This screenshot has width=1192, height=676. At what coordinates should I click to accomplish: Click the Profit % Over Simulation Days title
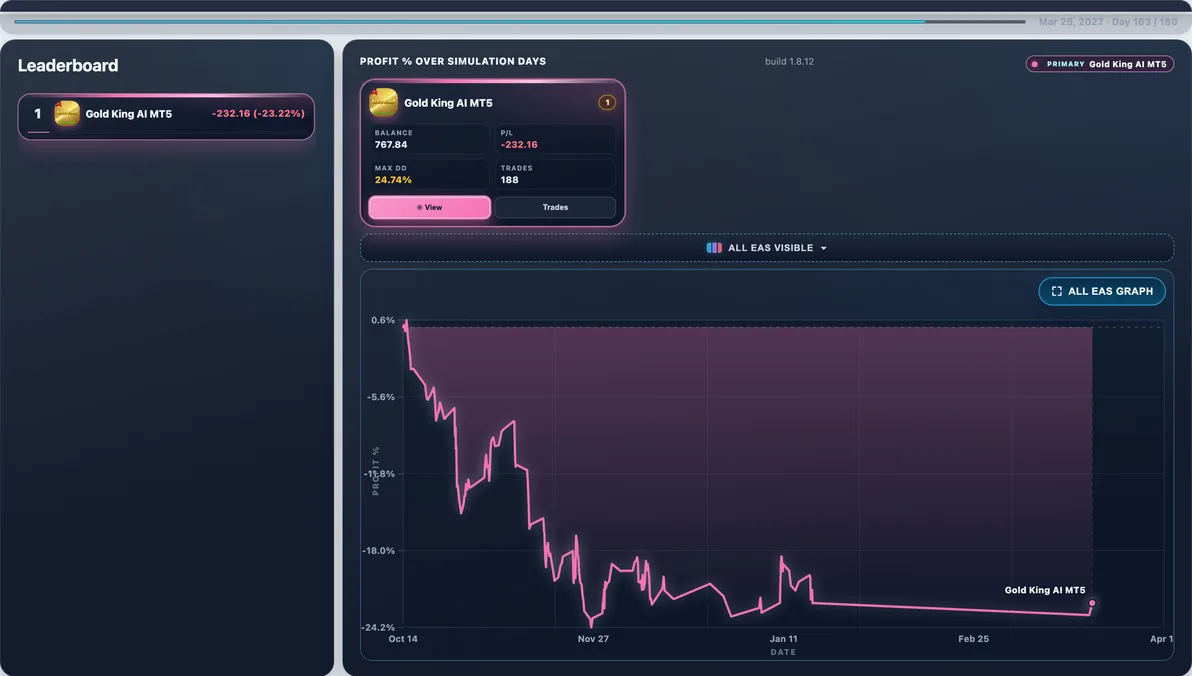point(453,62)
